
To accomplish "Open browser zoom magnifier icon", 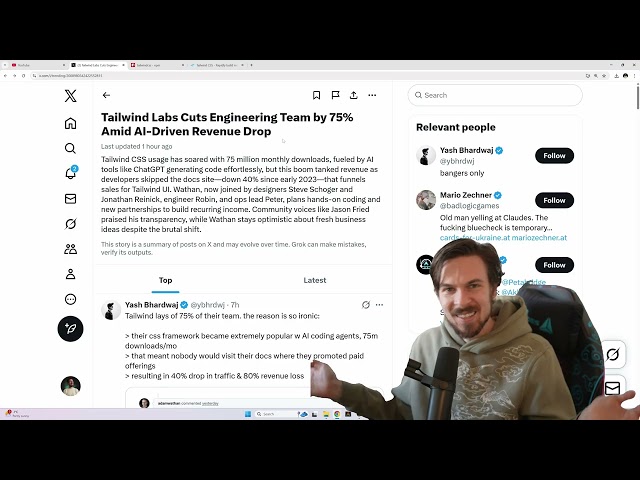I will point(596,76).
